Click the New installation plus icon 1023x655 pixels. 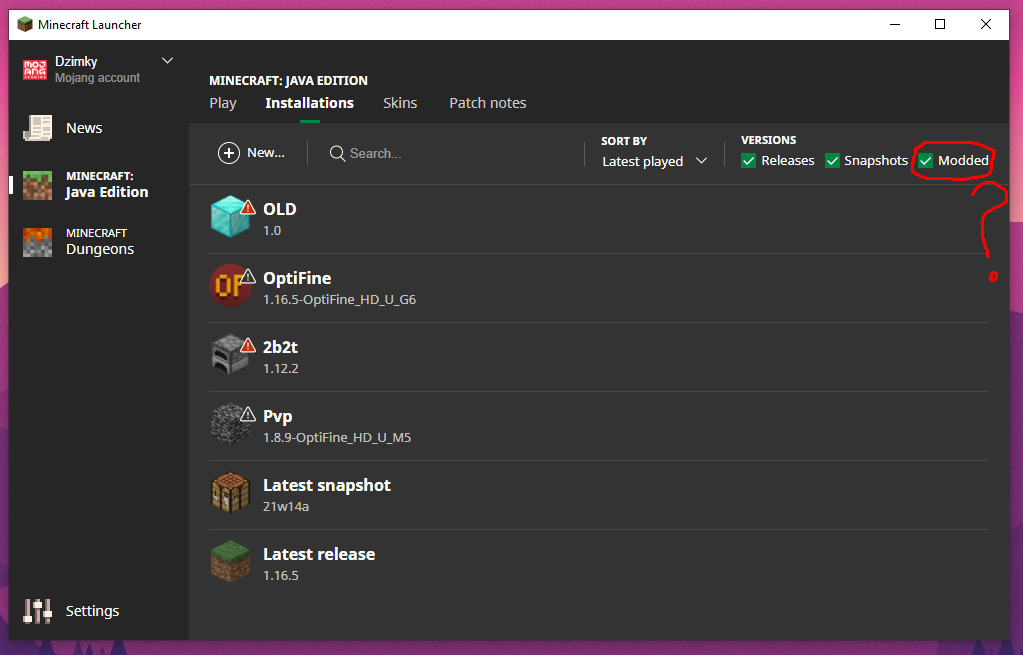(x=229, y=153)
